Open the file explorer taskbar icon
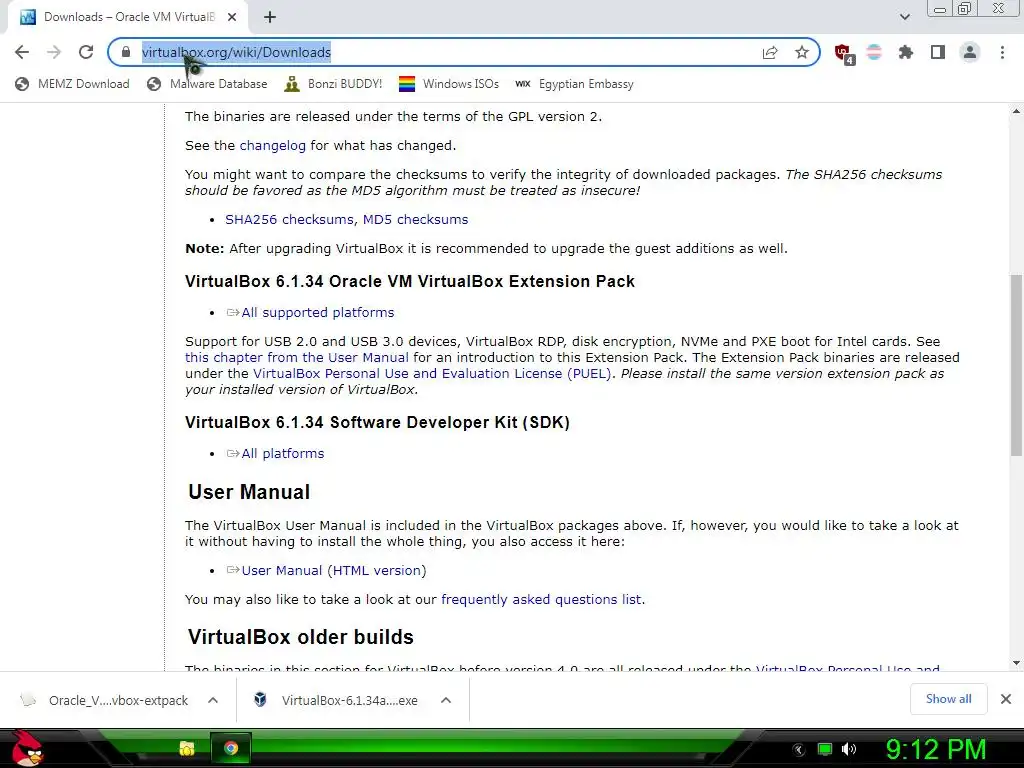Image resolution: width=1024 pixels, height=768 pixels. click(187, 748)
